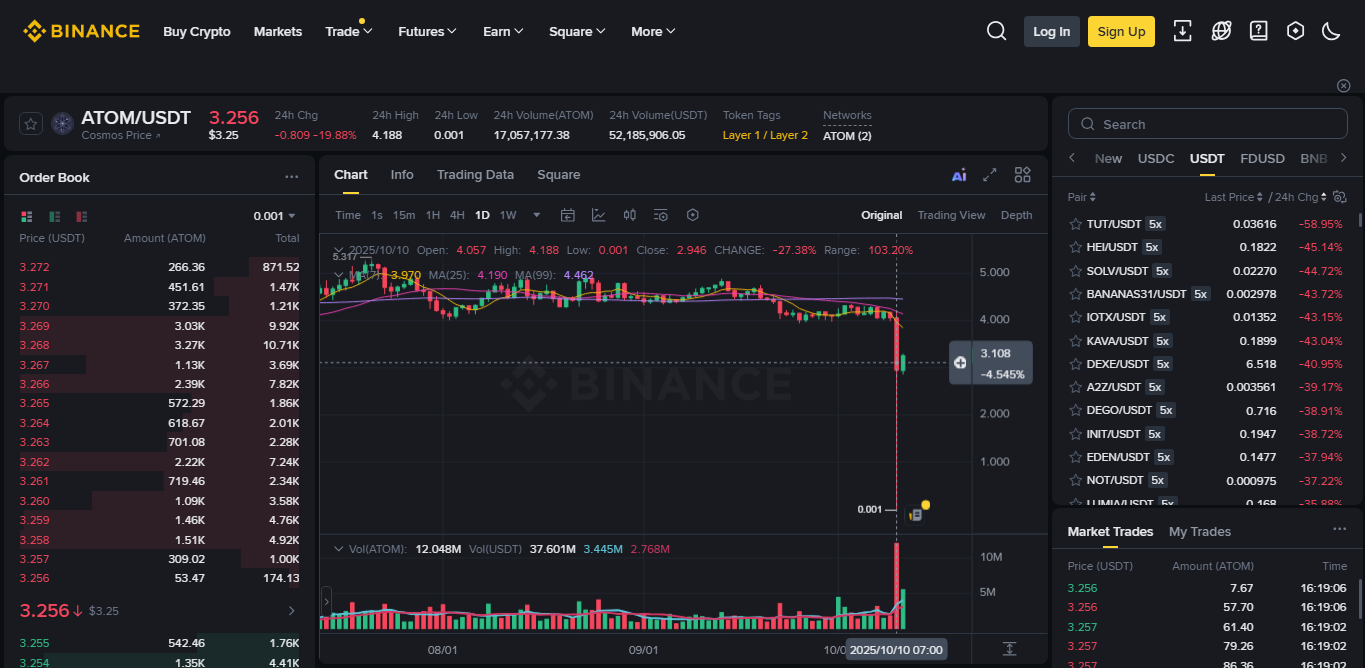This screenshot has height=668, width=1365.
Task: Open the order book decimal precision 0.001 dropdown
Action: tap(275, 216)
